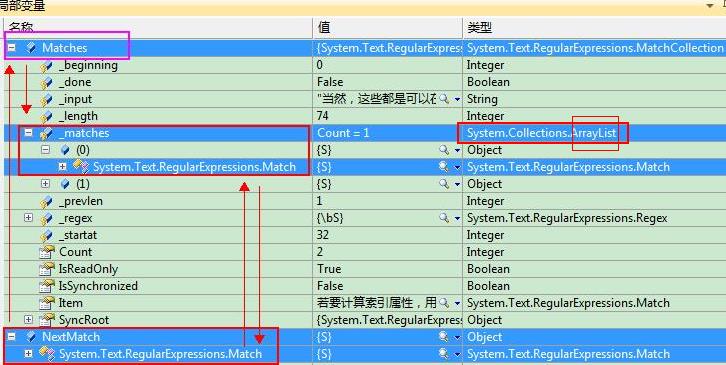Expand the SyncRoot property node
The image size is (726, 365).
29,320
